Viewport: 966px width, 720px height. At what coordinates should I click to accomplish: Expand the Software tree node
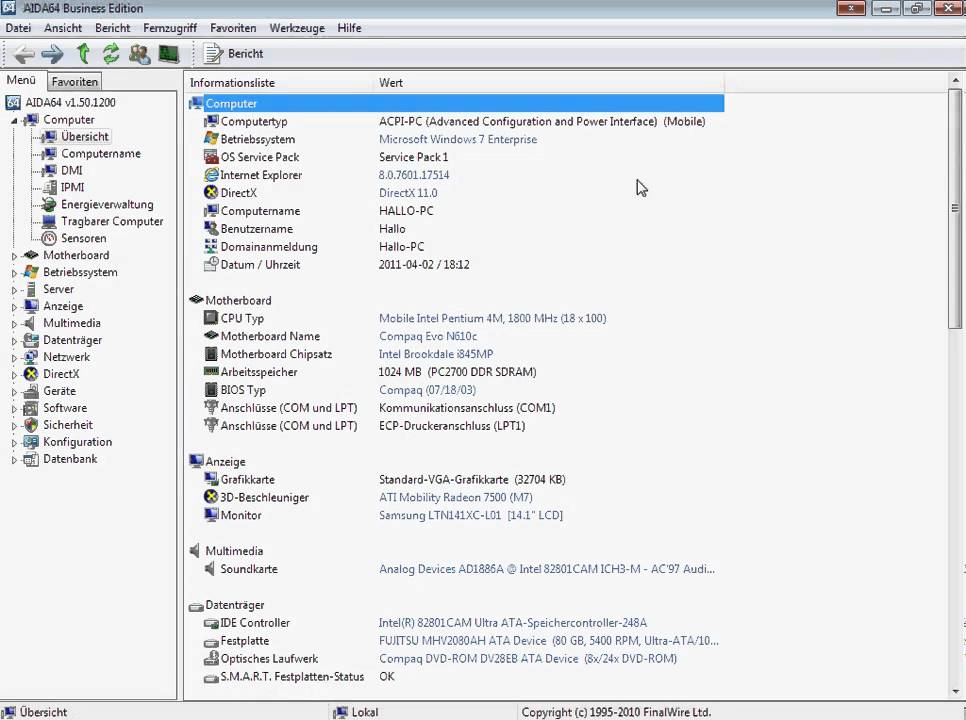tap(14, 408)
